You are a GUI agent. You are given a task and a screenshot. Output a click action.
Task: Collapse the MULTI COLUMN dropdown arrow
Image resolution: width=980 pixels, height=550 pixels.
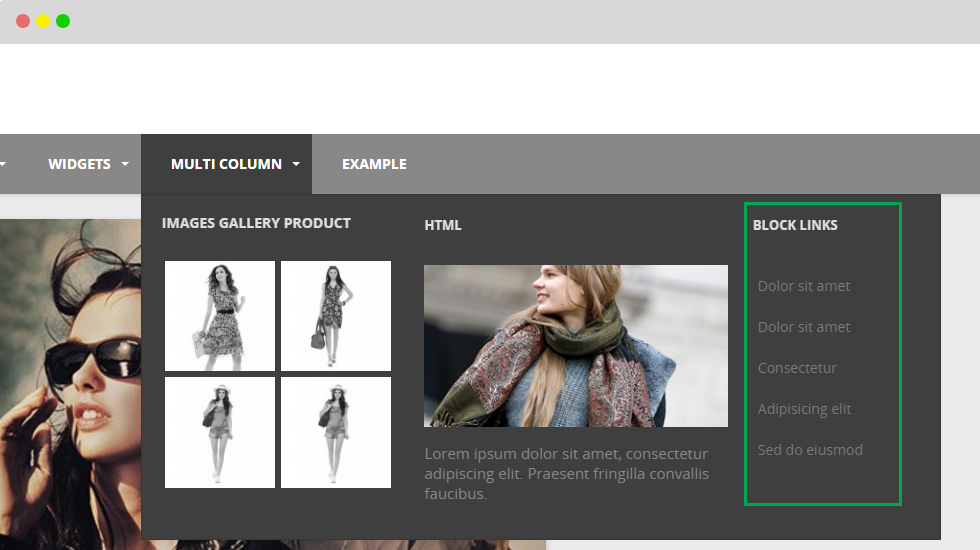click(296, 164)
